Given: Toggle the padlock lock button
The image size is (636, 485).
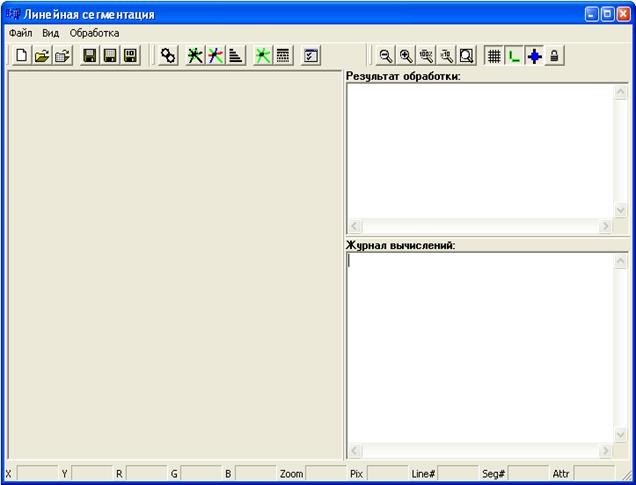Looking at the screenshot, I should tap(554, 56).
